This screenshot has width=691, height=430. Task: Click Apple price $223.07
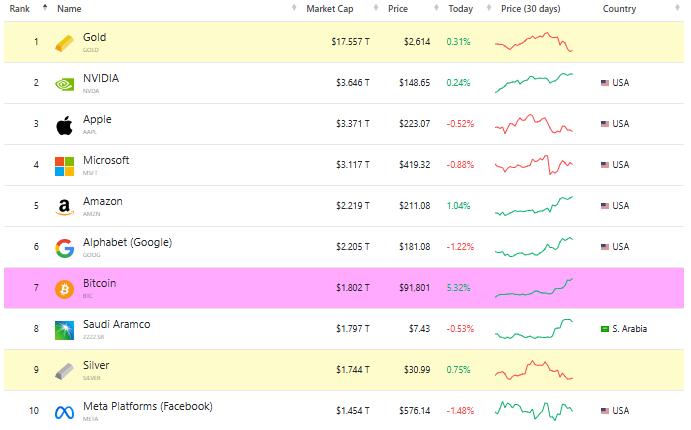coord(414,124)
